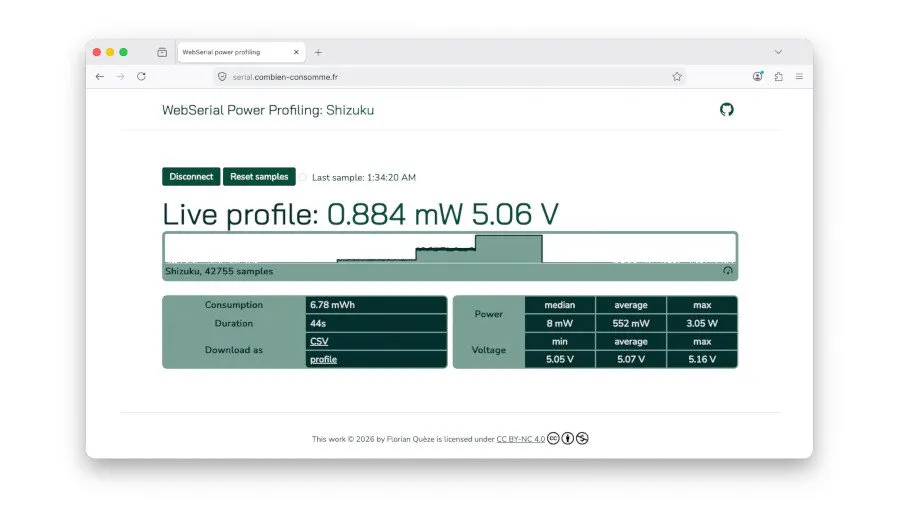This screenshot has width=899, height=506.
Task: Click the "5.16 V" max voltage cell
Action: (702, 359)
